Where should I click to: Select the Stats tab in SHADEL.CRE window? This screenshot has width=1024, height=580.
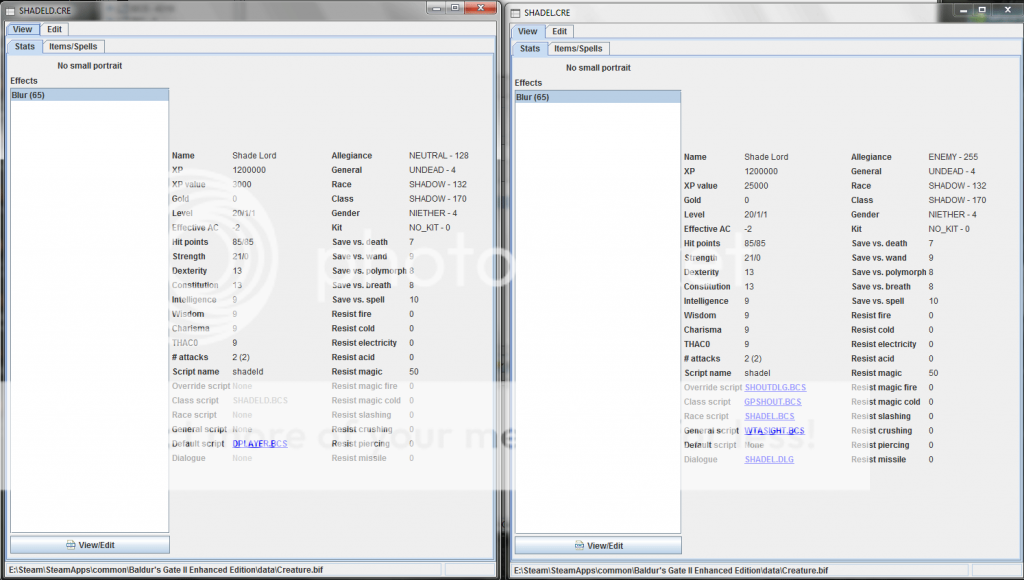pyautogui.click(x=530, y=49)
